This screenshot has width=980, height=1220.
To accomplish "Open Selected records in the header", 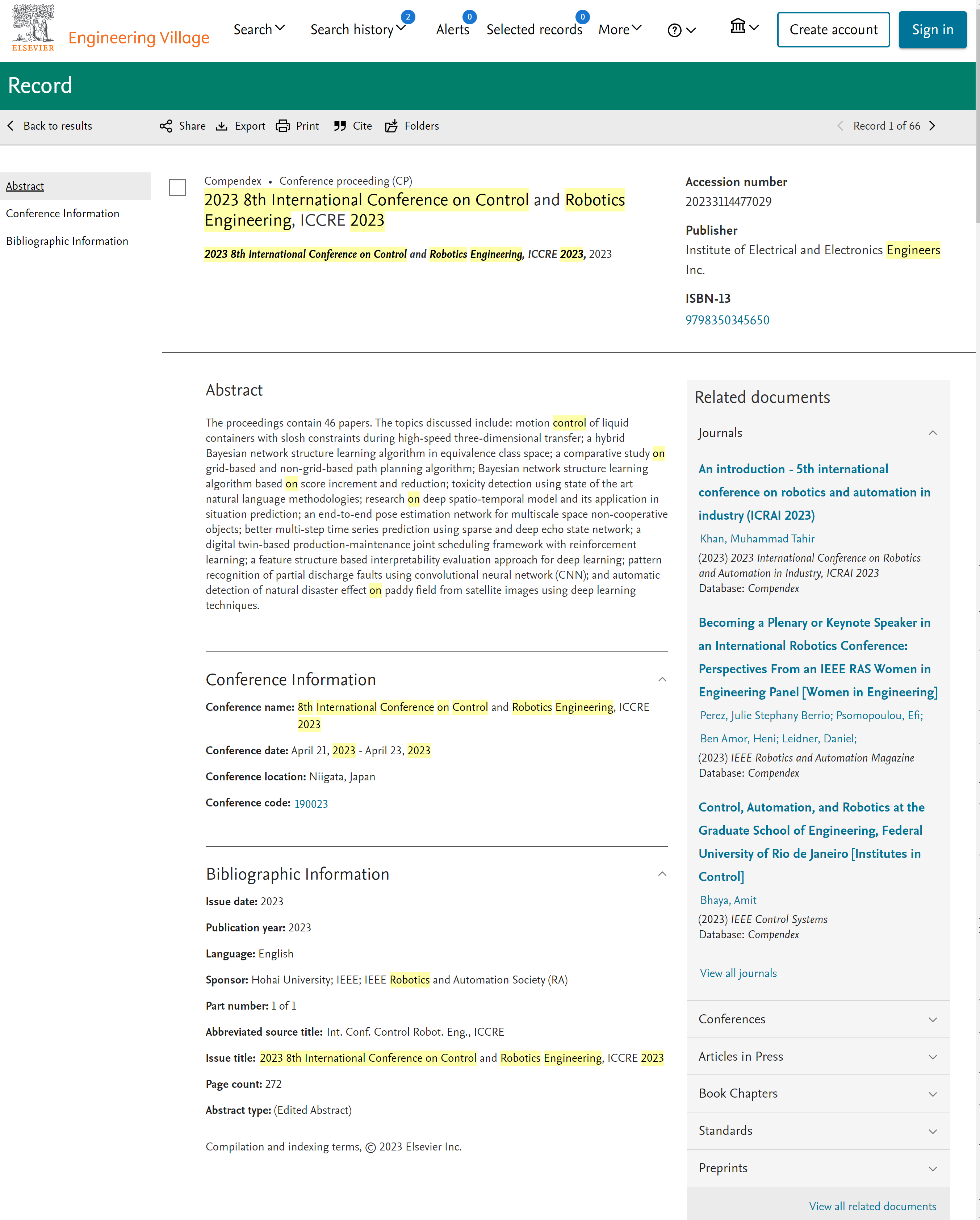I will [534, 29].
